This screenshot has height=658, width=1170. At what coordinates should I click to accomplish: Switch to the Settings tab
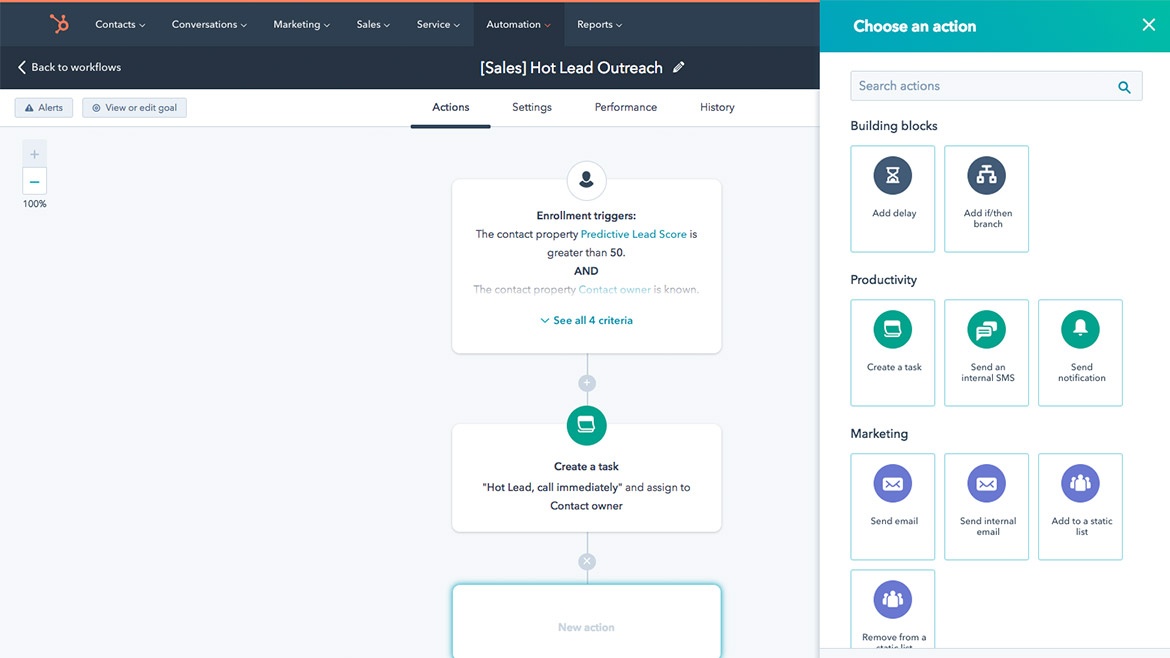click(531, 108)
